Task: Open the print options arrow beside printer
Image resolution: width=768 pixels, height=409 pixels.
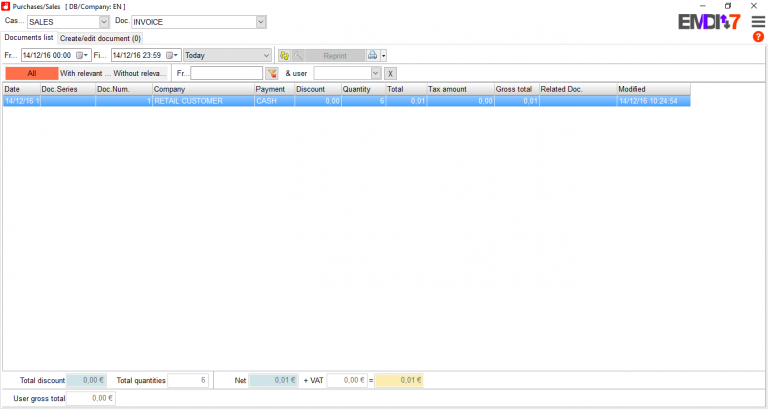Action: click(384, 56)
